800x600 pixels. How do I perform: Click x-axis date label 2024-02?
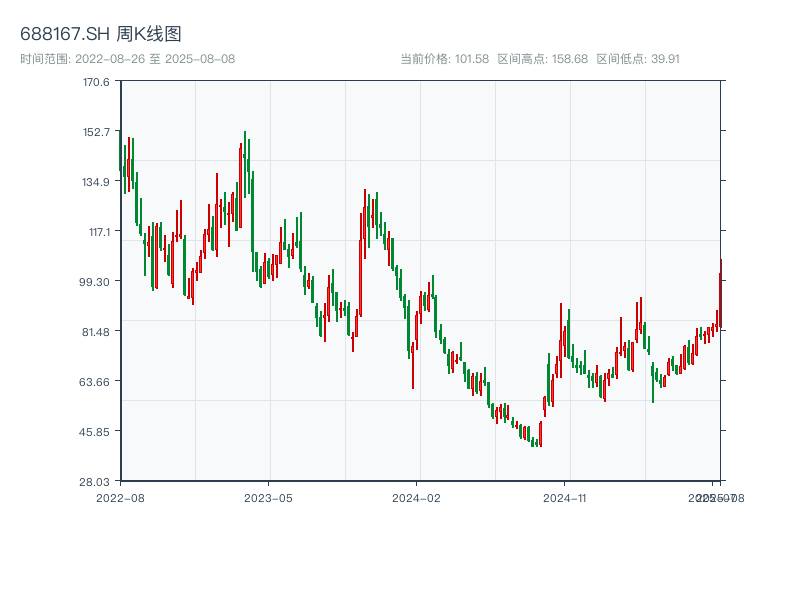(x=416, y=498)
